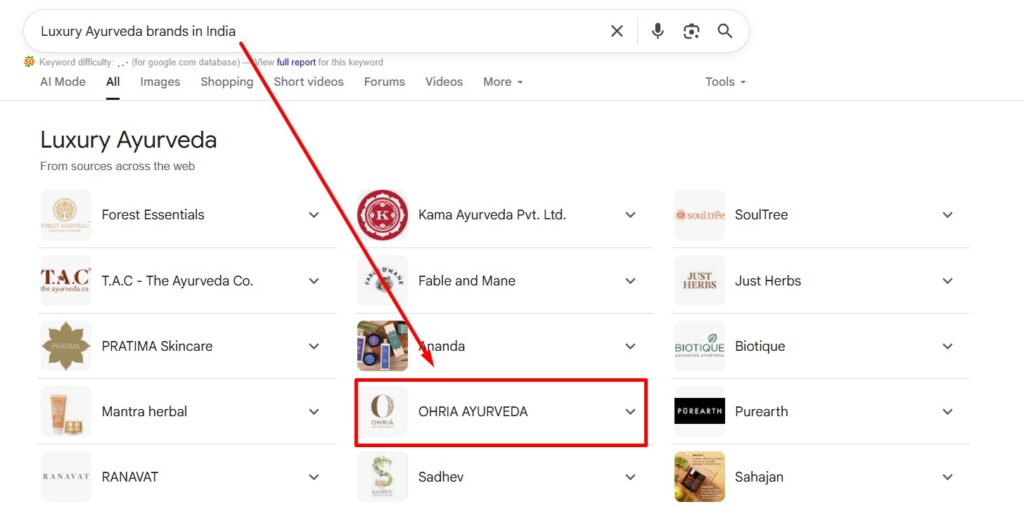The image size is (1024, 509).
Task: Expand the Kama Ayurveda Pvt. Ltd. chevron
Action: pos(630,215)
